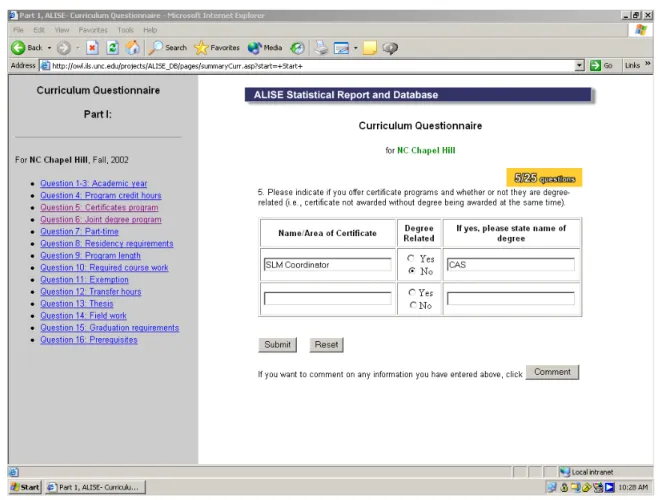Click Internet Explorer title bar icon
This screenshot has width=658, height=500.
tap(13, 16)
